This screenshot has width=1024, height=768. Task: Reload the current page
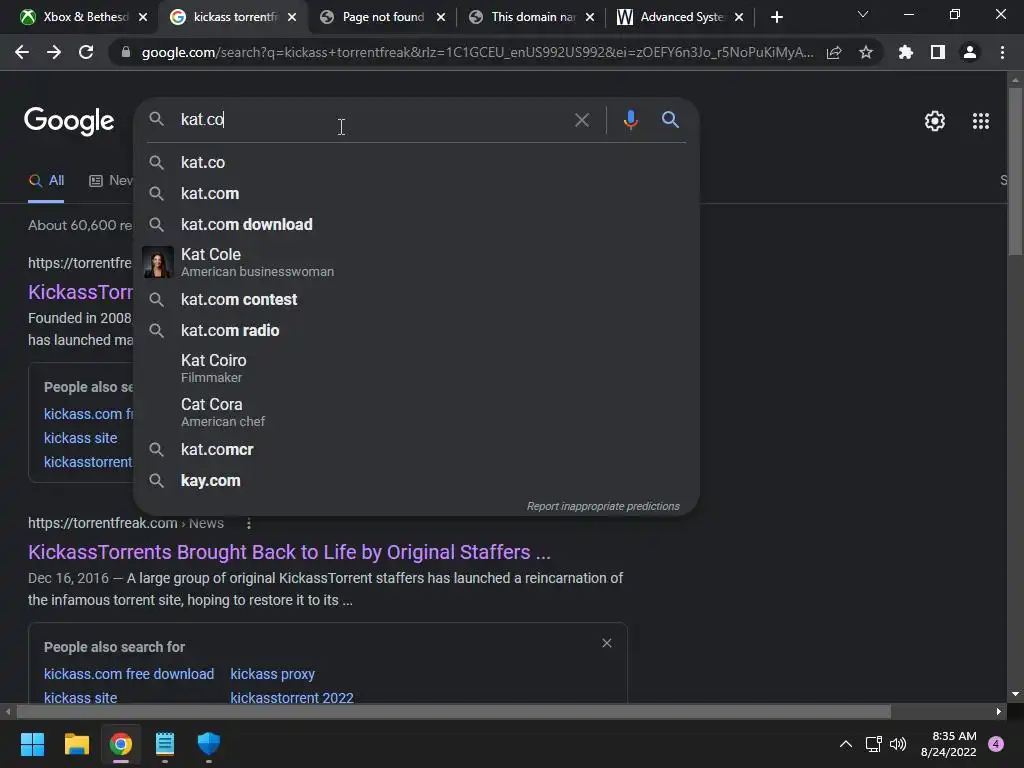coord(86,52)
